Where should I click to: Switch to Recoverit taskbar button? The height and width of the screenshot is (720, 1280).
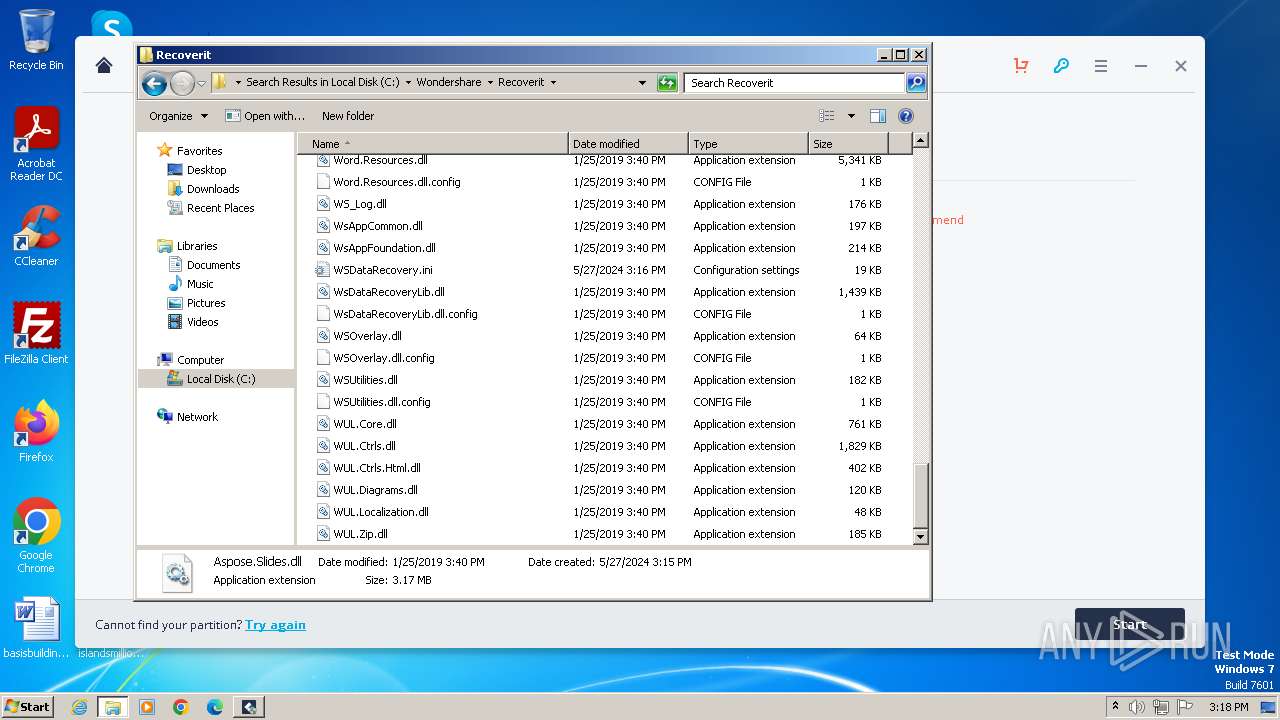point(249,707)
